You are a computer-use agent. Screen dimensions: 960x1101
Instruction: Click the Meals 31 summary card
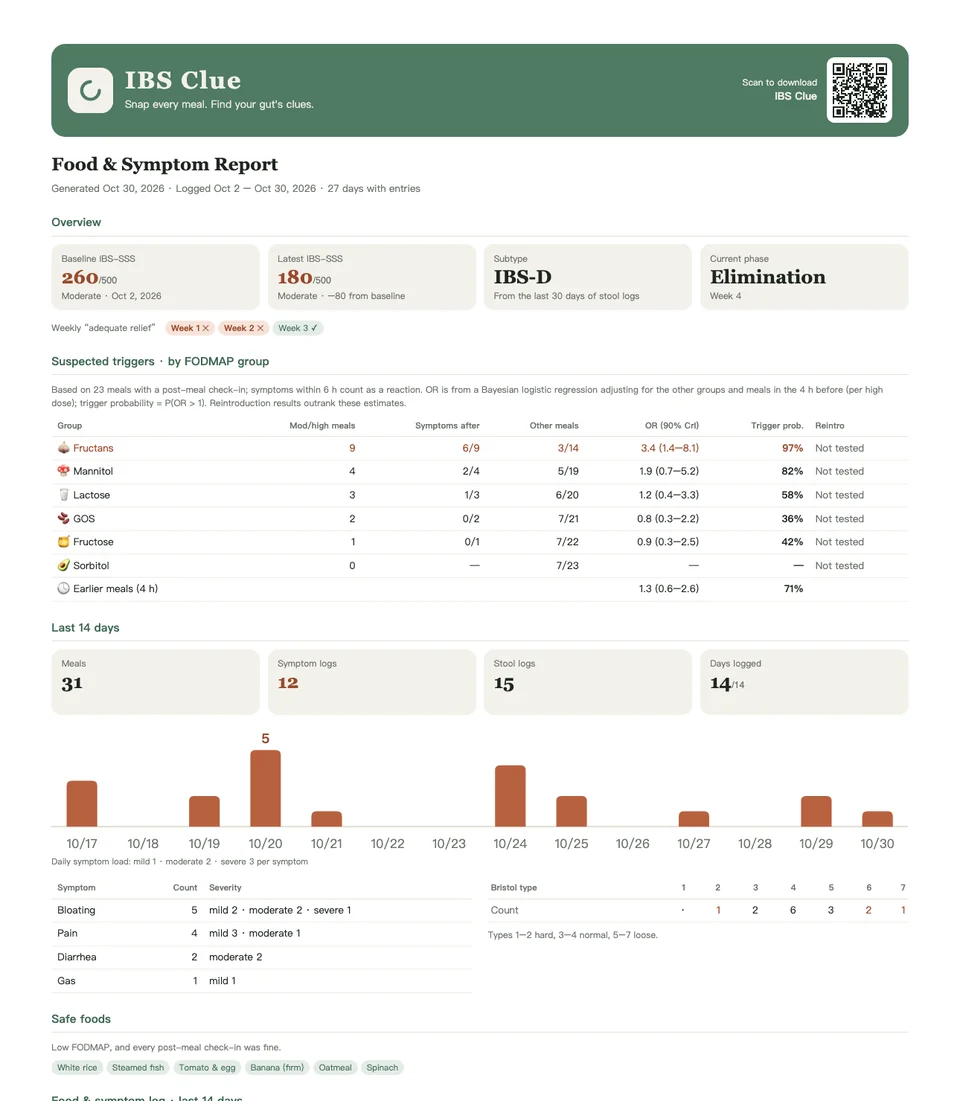155,682
